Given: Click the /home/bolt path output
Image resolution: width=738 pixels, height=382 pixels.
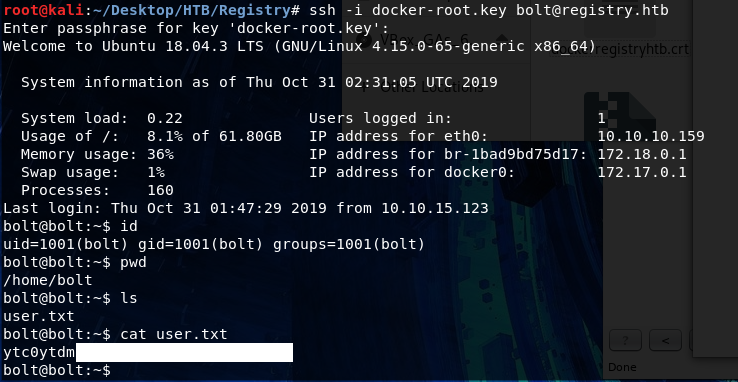Looking at the screenshot, I should tap(48, 280).
